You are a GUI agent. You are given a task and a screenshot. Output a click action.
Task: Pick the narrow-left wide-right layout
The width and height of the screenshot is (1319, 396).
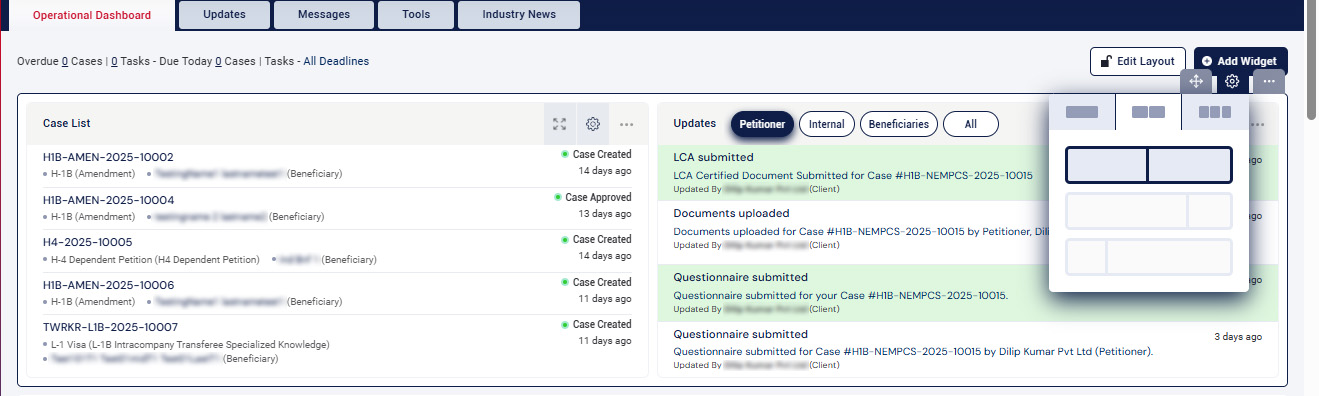click(1149, 258)
